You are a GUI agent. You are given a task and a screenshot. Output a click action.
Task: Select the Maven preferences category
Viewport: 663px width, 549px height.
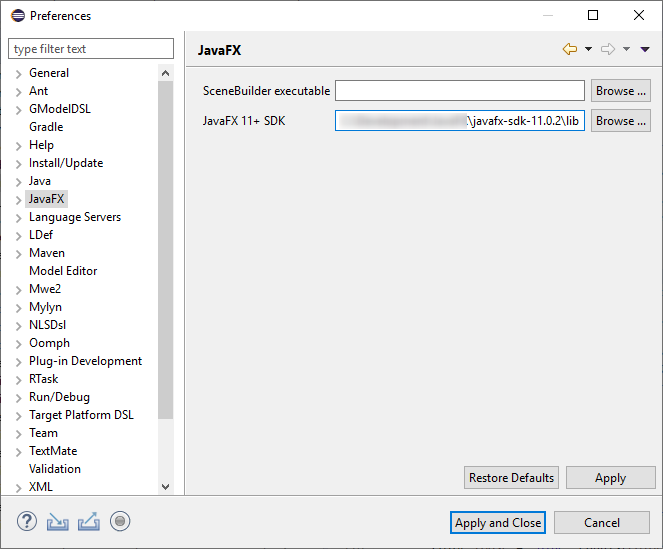pyautogui.click(x=47, y=253)
